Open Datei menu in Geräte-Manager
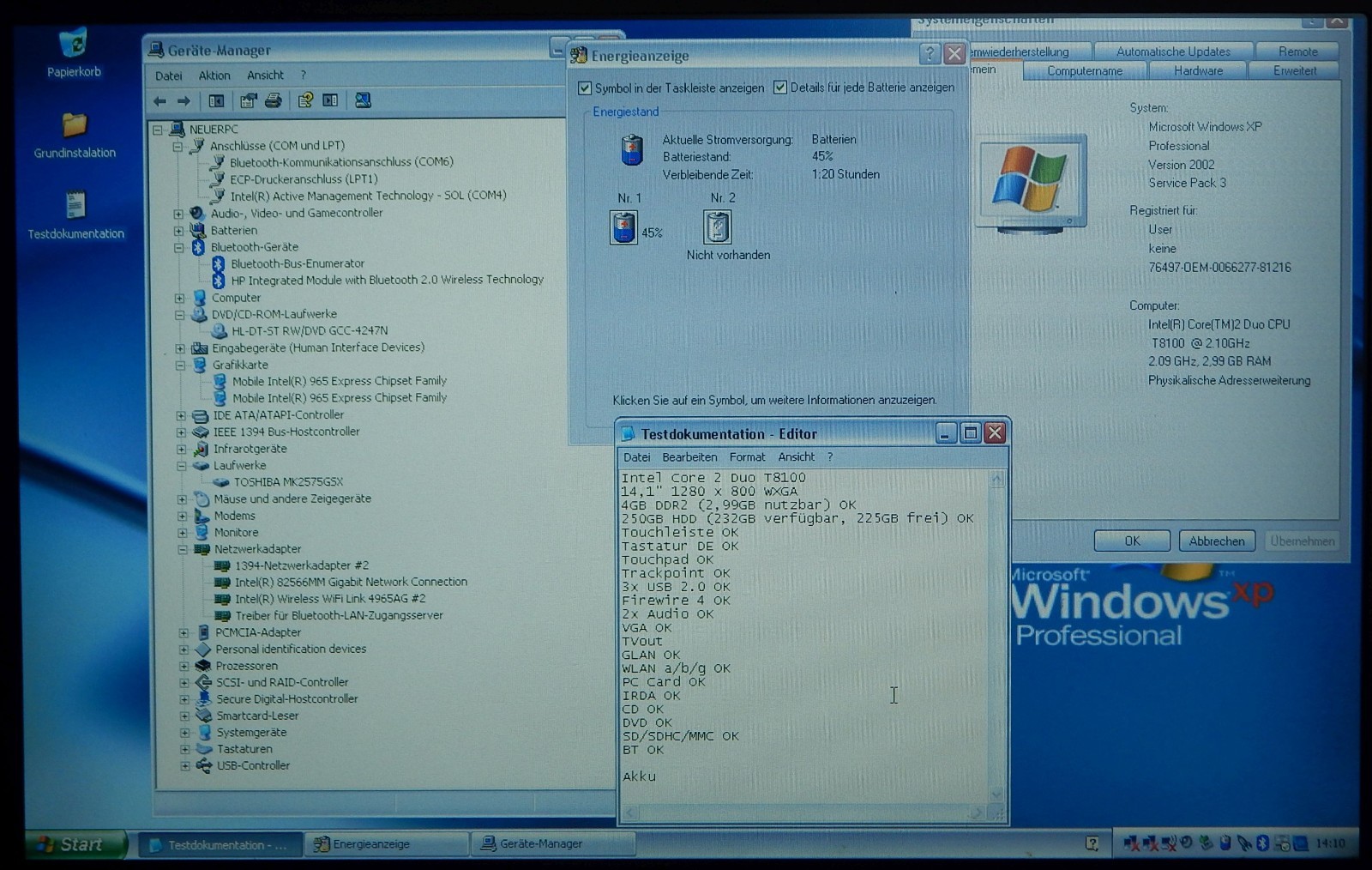This screenshot has width=1372, height=870. pos(169,76)
